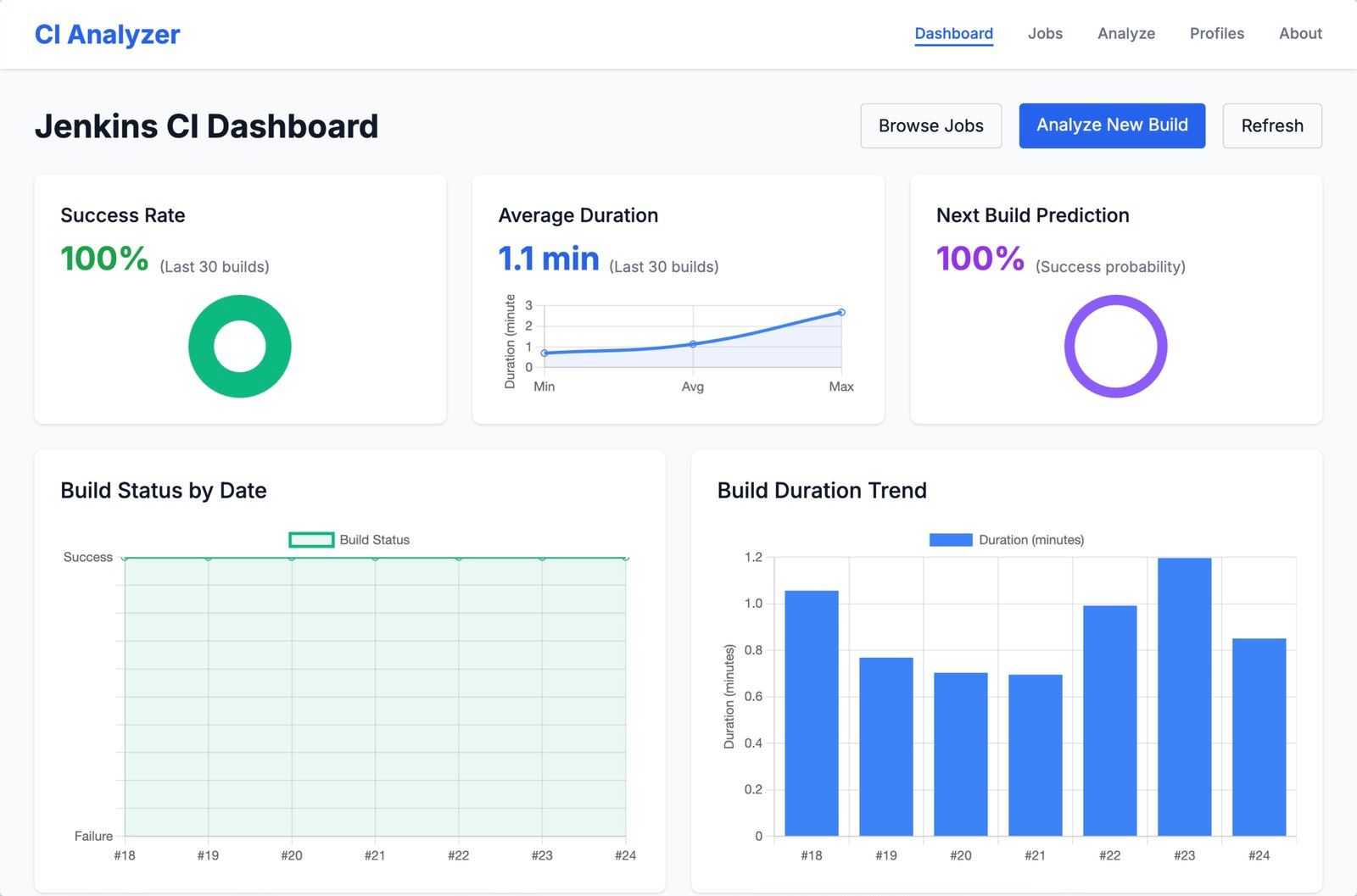The width and height of the screenshot is (1357, 896).
Task: Go to the Analyze nav item
Action: coord(1126,34)
